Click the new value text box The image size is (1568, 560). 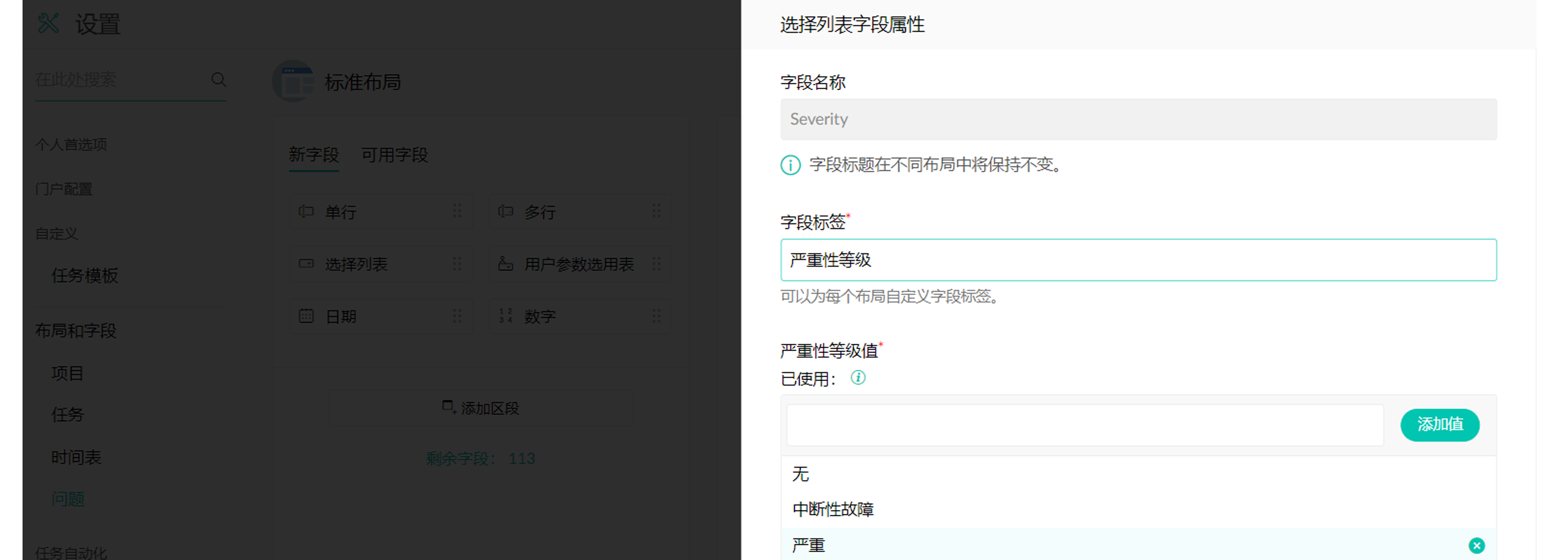pyautogui.click(x=1085, y=425)
